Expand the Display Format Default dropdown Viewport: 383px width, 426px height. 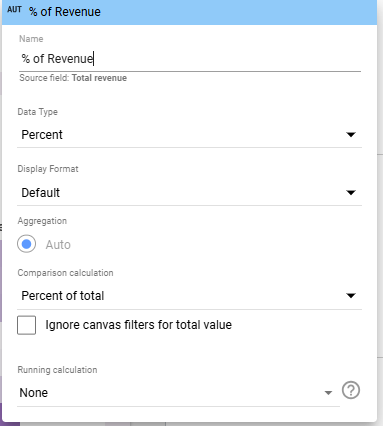(189, 193)
